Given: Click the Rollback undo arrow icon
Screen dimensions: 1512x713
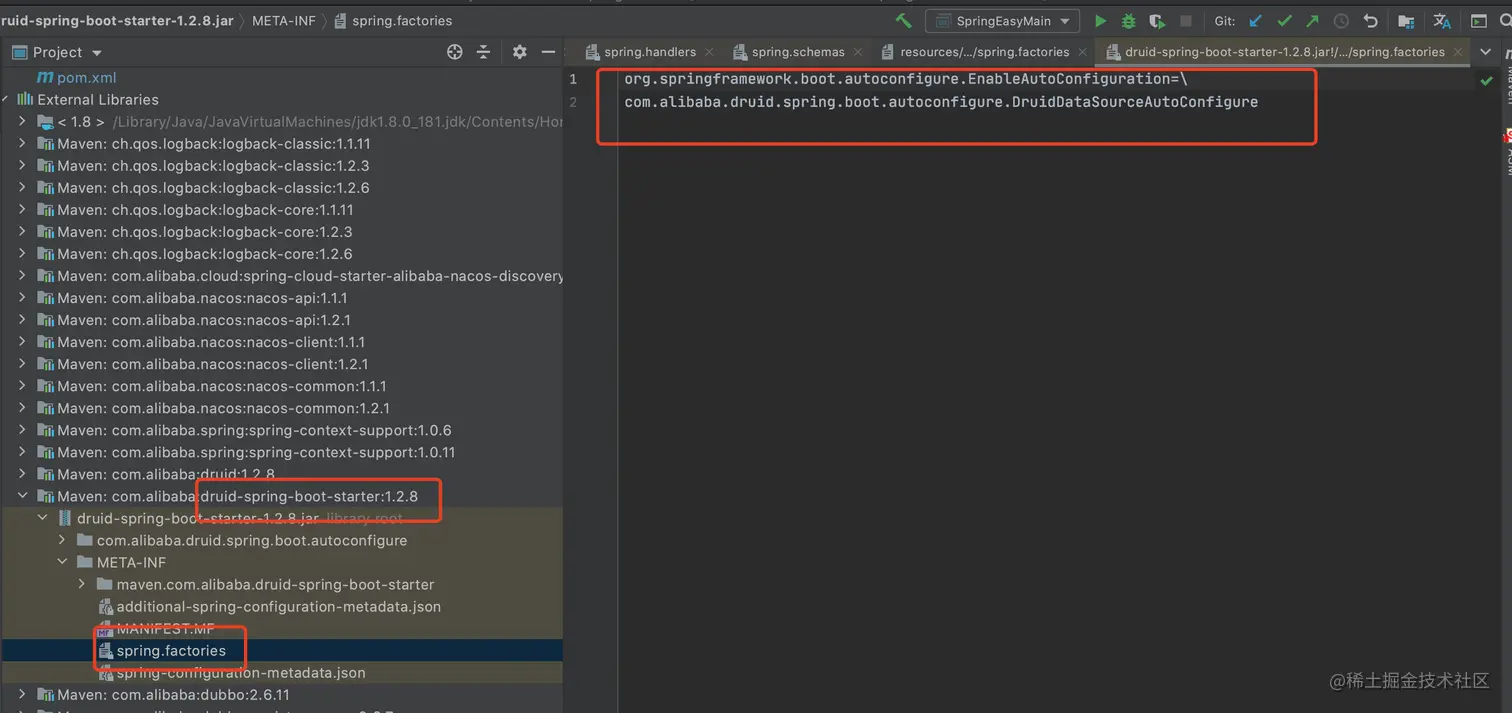Looking at the screenshot, I should tap(1370, 21).
